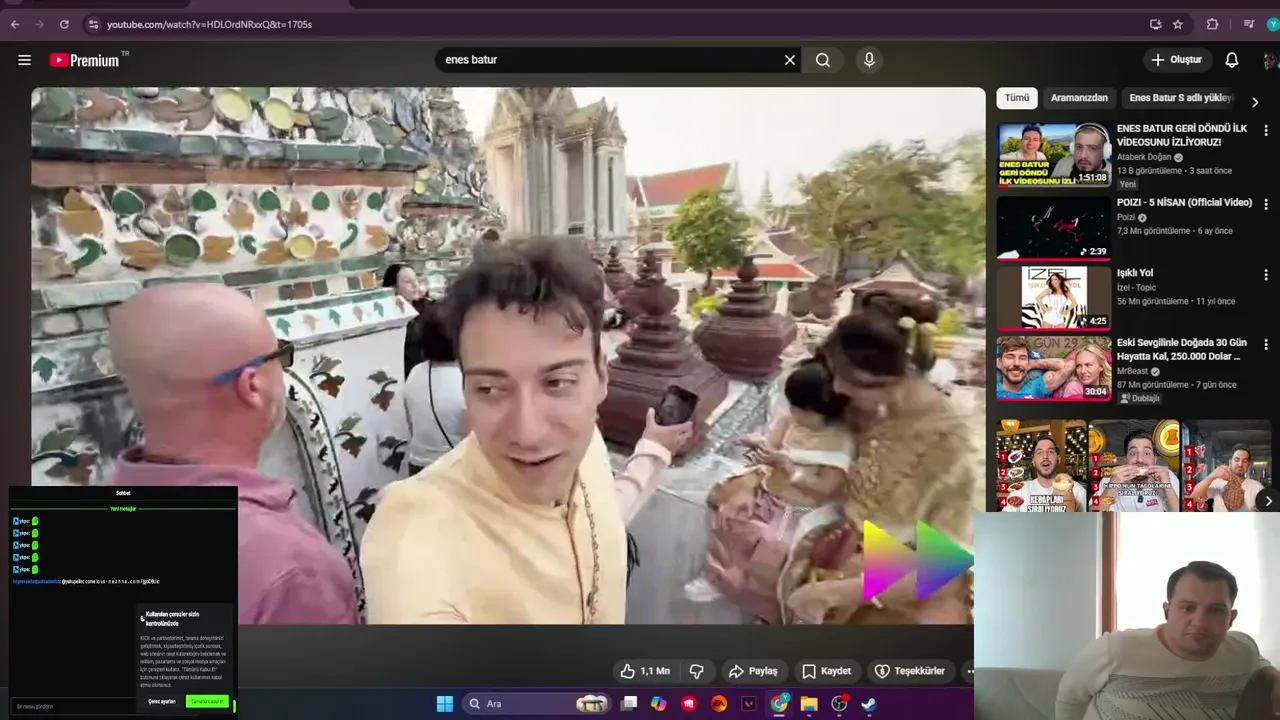Open File Explorer from taskbar
Viewport: 1280px width, 720px height.
(809, 704)
